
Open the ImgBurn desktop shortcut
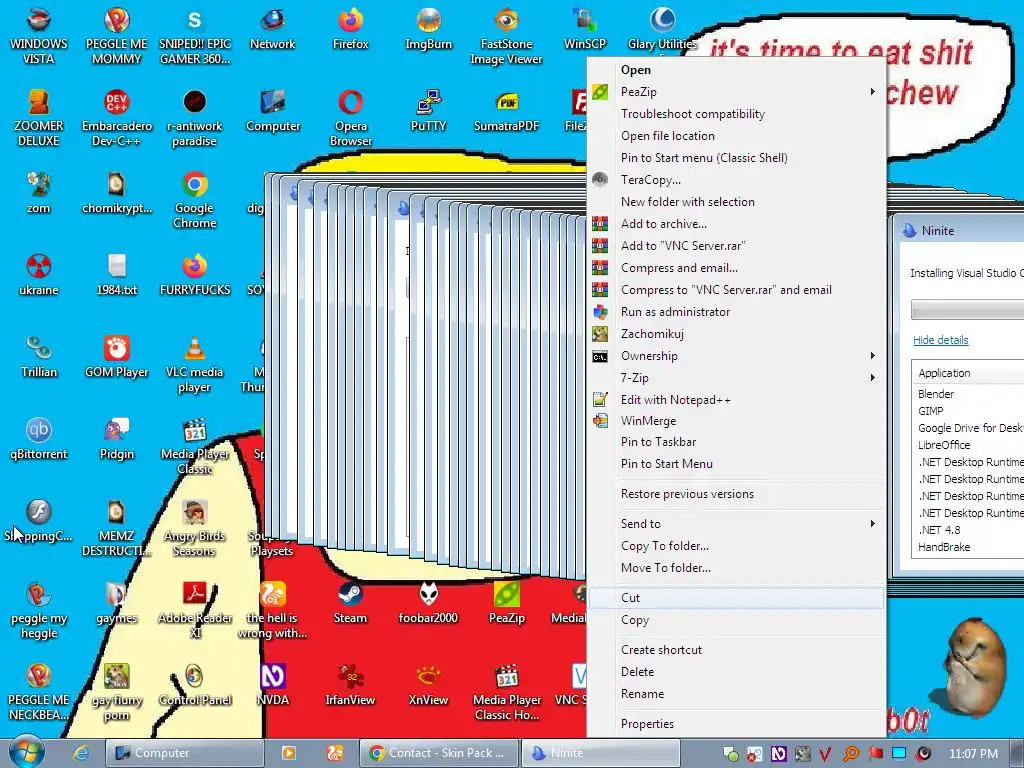[x=428, y=29]
